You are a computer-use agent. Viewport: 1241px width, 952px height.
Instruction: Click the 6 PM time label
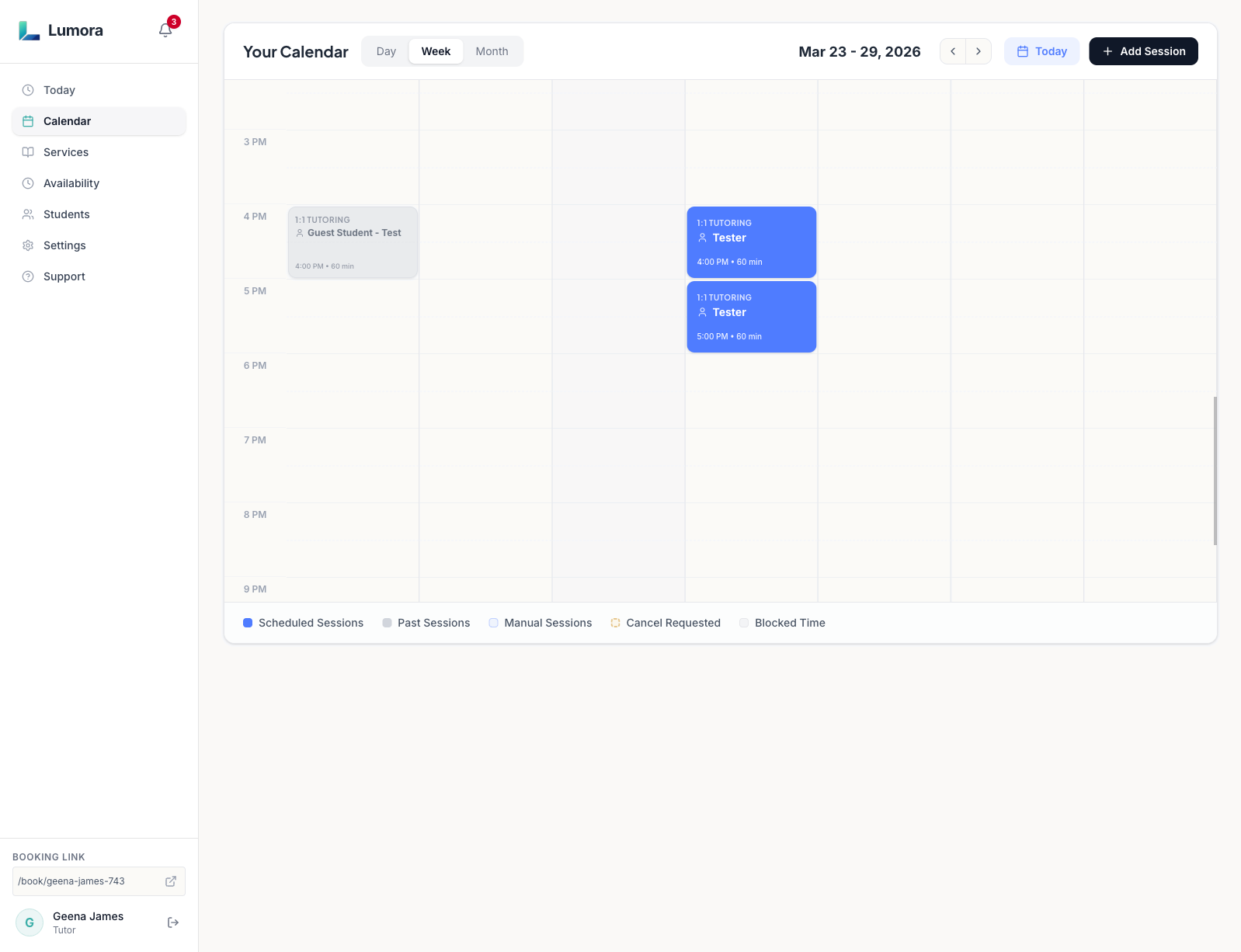pos(255,366)
